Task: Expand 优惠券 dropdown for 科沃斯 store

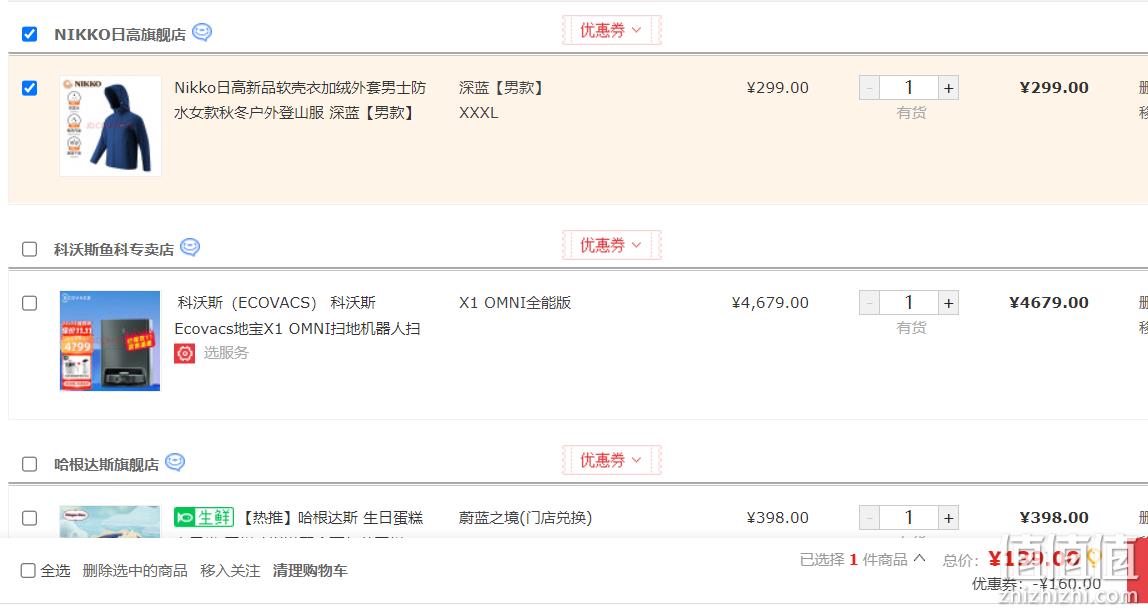Action: point(611,245)
